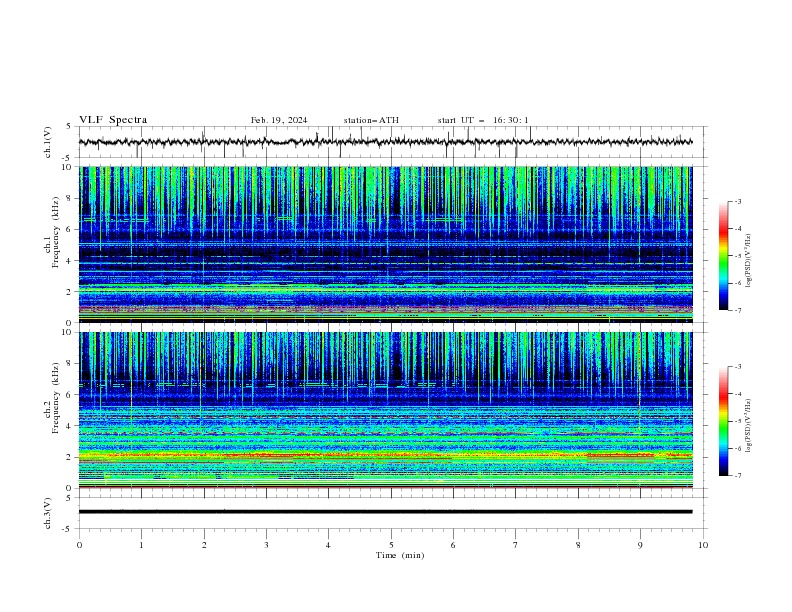This screenshot has height=612, width=792.
Task: Click the log(PSD) label beside ch.1 color bar
Action: [x=749, y=261]
